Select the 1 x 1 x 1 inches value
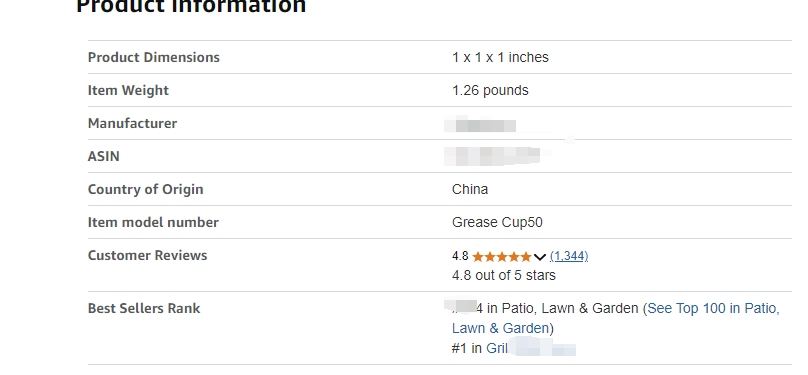This screenshot has height=375, width=808. tap(500, 57)
